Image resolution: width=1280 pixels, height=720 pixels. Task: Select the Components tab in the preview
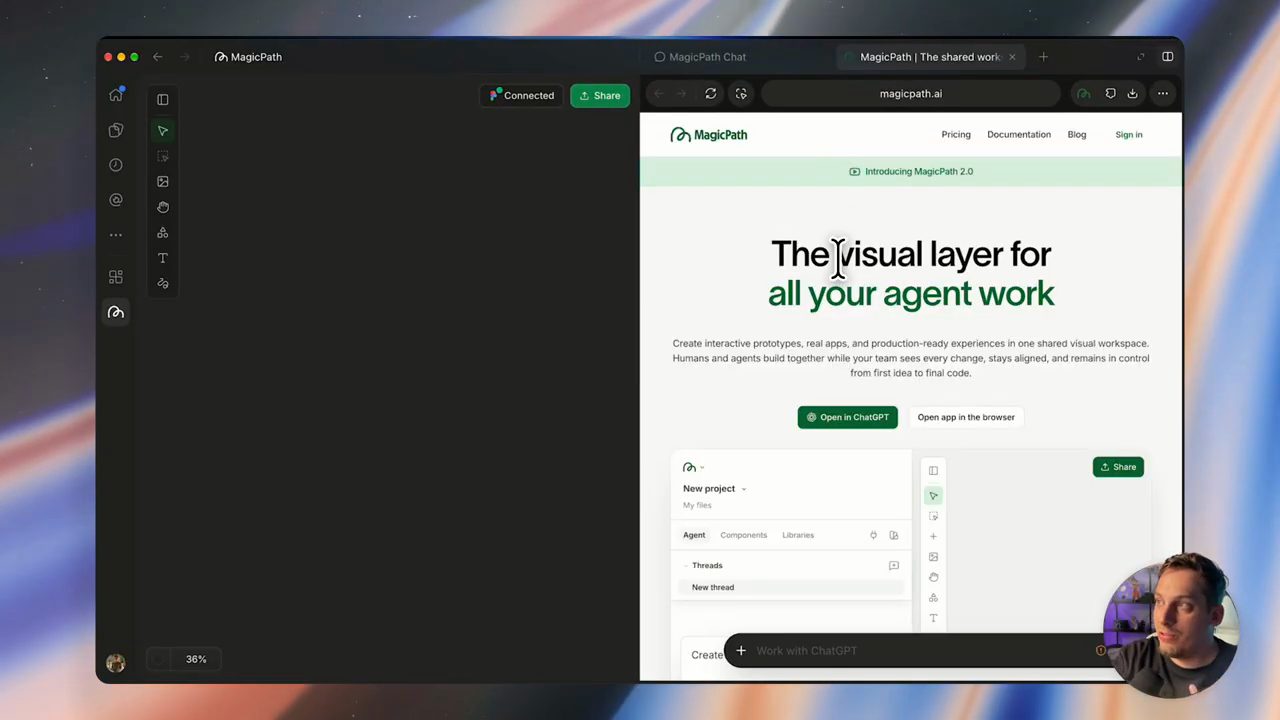pos(744,535)
